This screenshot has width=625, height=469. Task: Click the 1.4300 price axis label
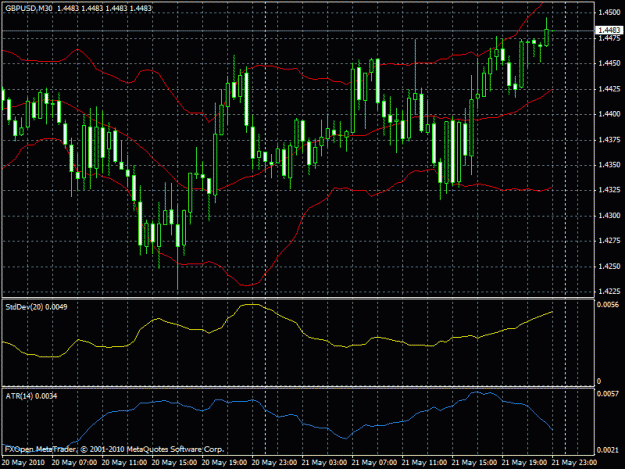(x=609, y=216)
